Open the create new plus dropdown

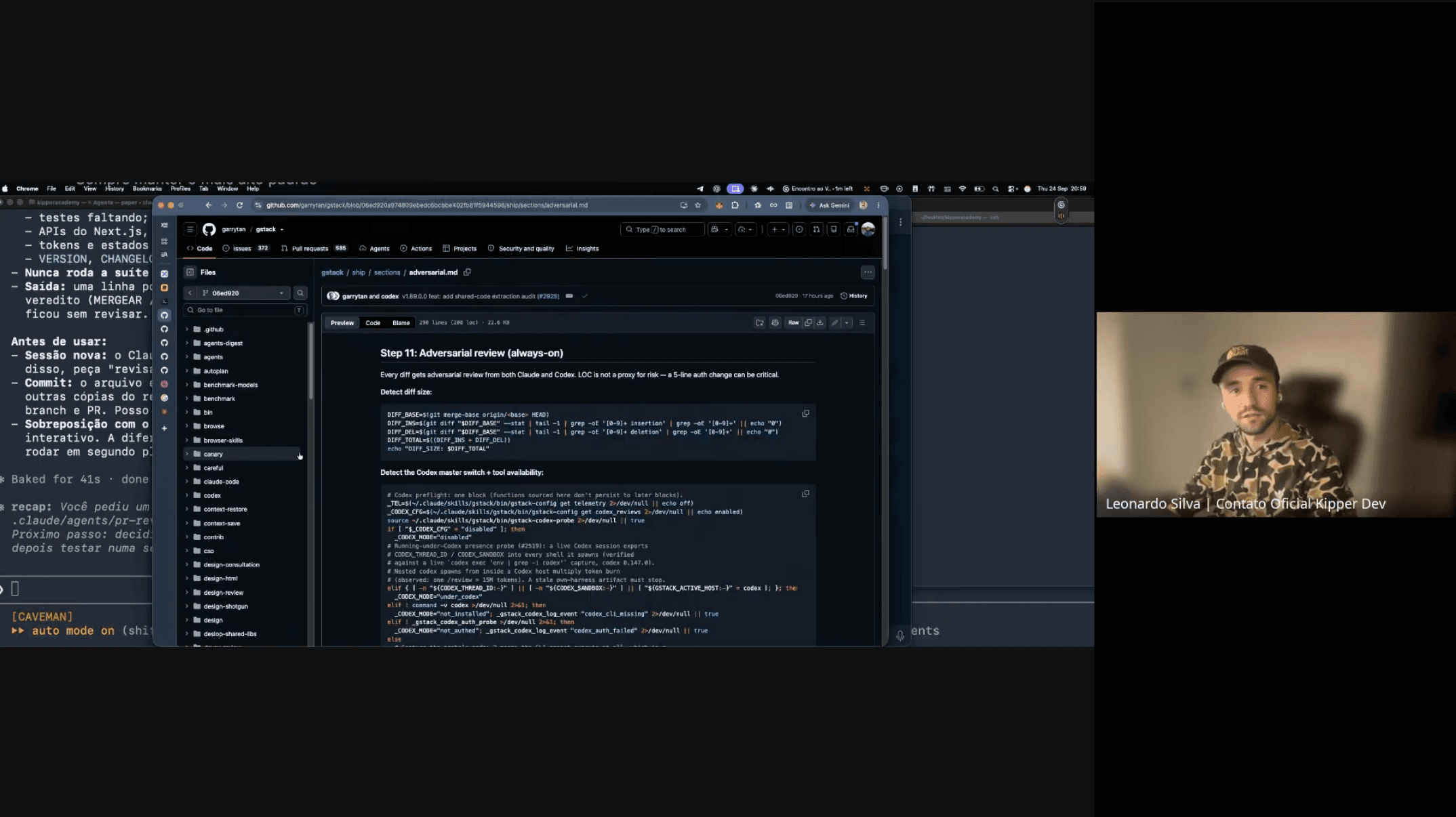[x=777, y=230]
